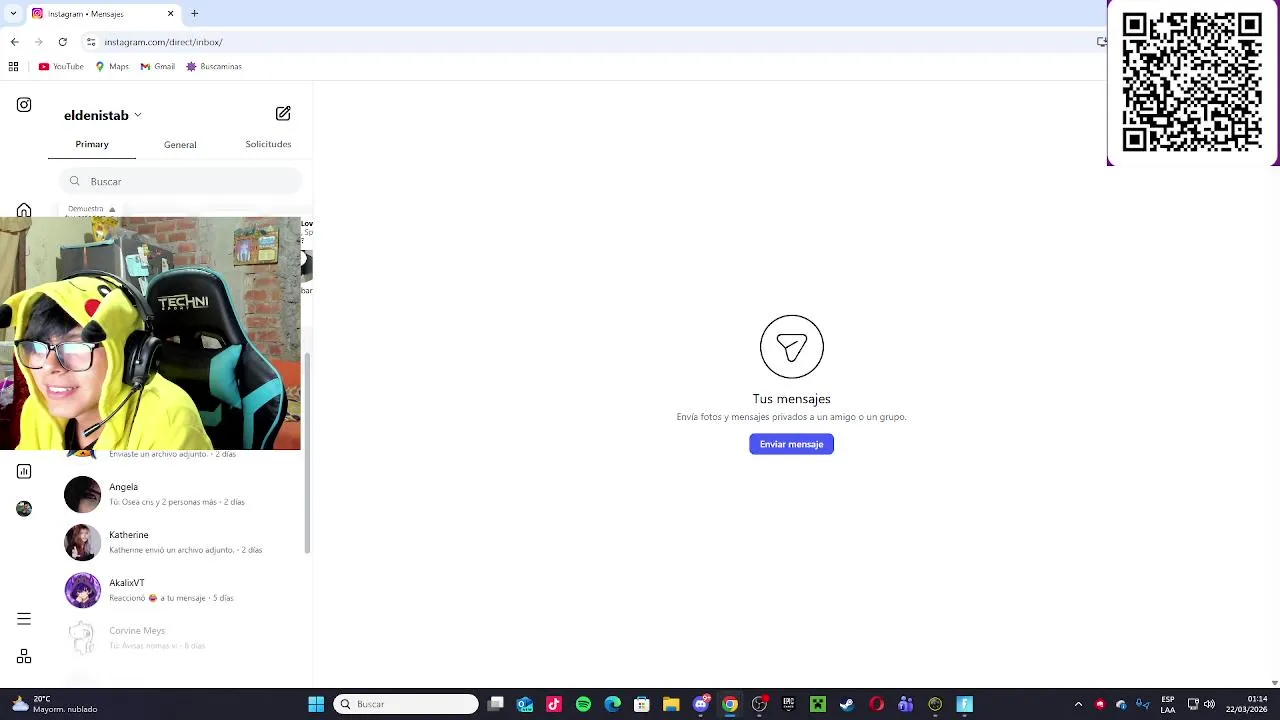
Task: Show hidden system tray icons
Action: tap(1078, 704)
